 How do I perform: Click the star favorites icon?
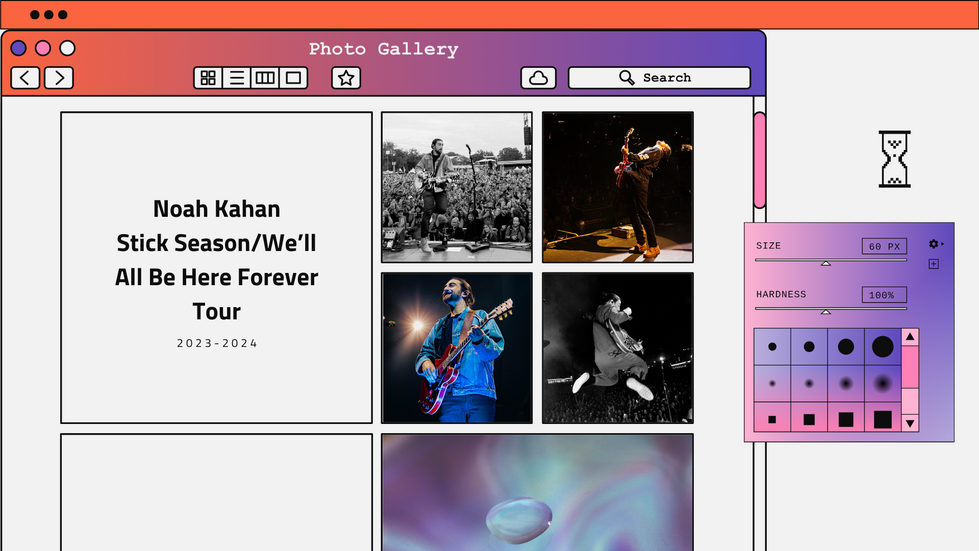tap(346, 78)
